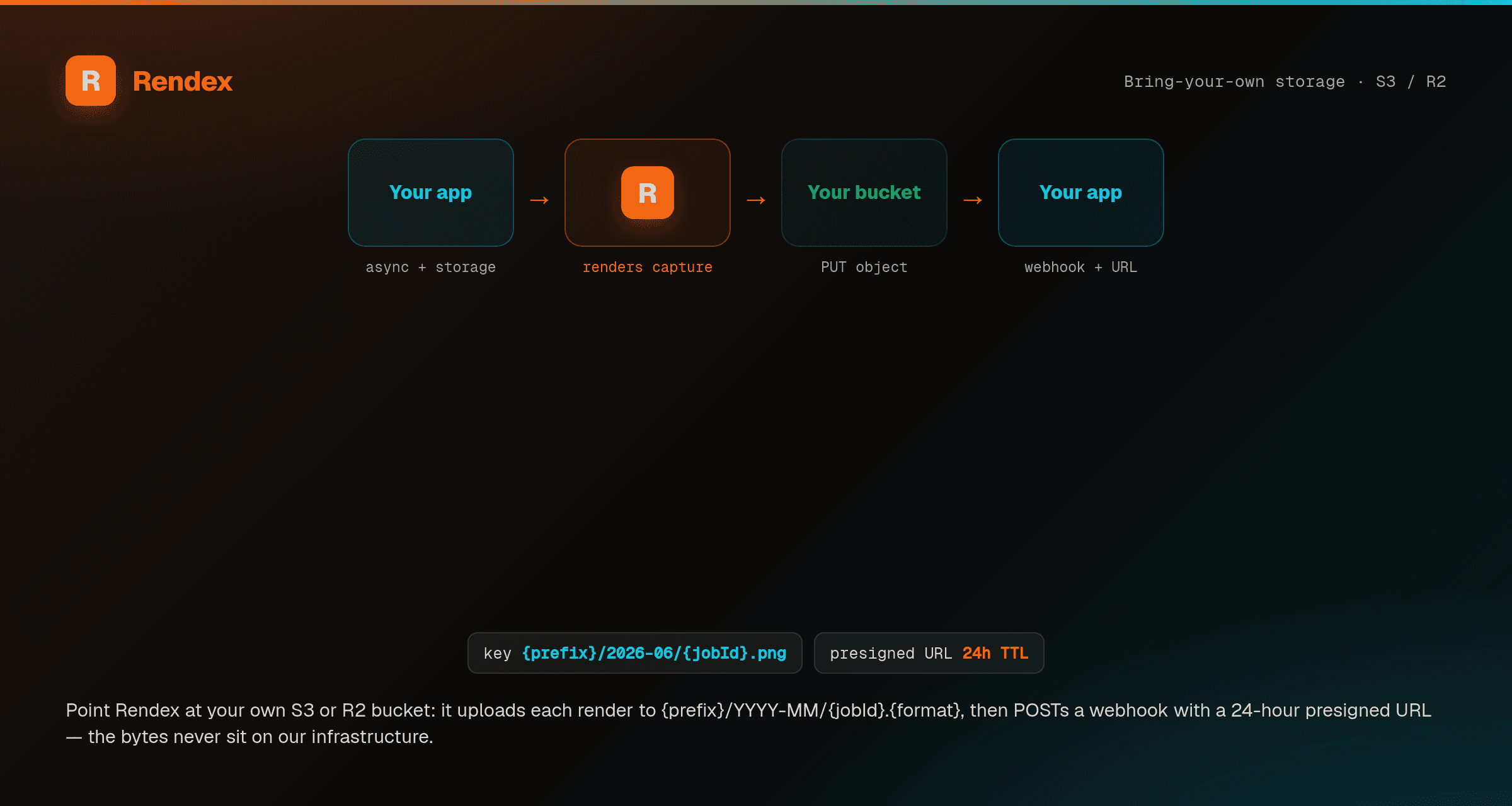Click the 'Bring-your-own storage · S3 / R2' label
The width and height of the screenshot is (1512, 806).
point(1285,82)
